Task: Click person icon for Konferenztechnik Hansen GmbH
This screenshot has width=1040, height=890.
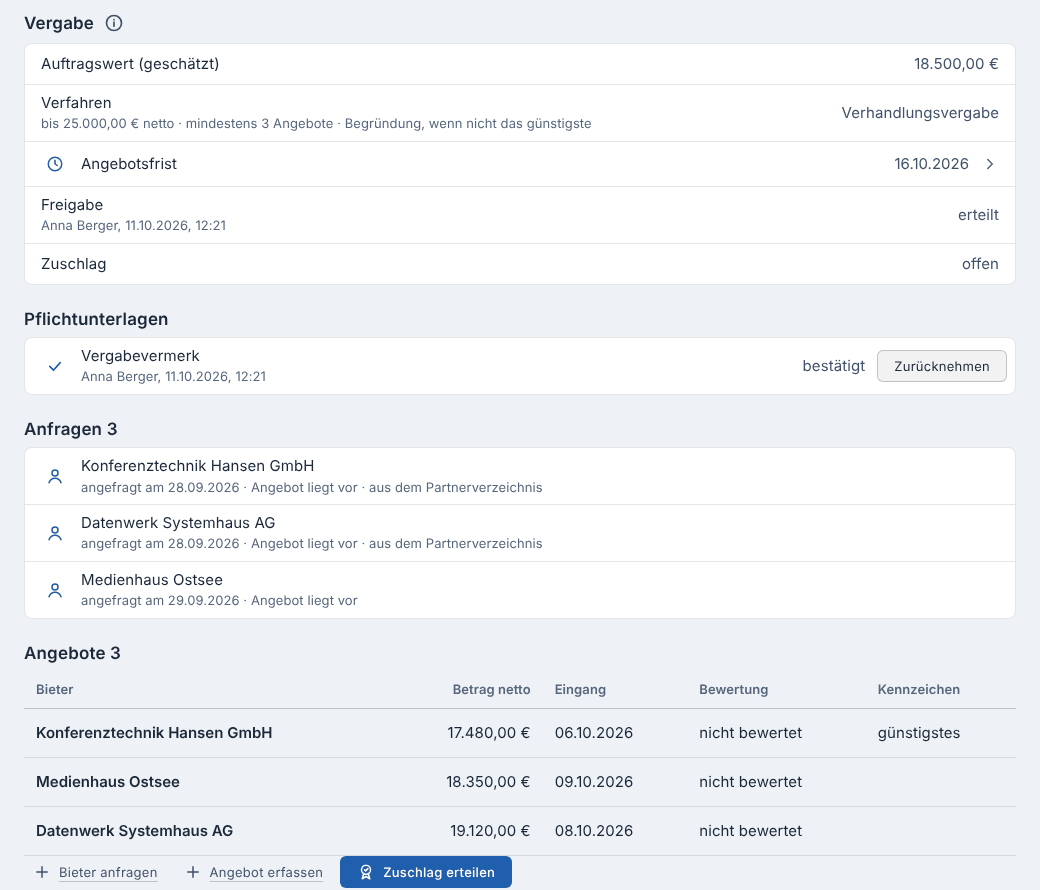Action: pyautogui.click(x=55, y=476)
